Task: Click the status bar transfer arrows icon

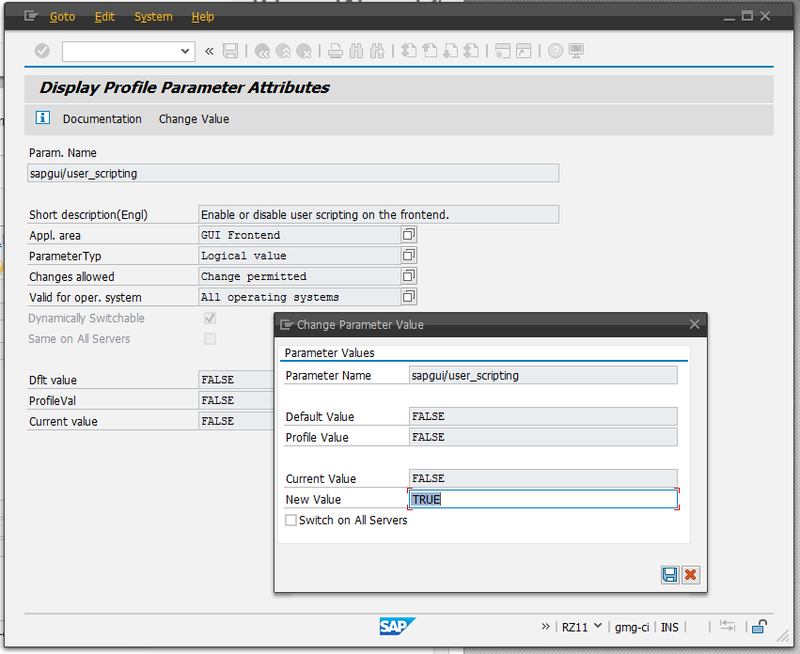Action: point(727,626)
